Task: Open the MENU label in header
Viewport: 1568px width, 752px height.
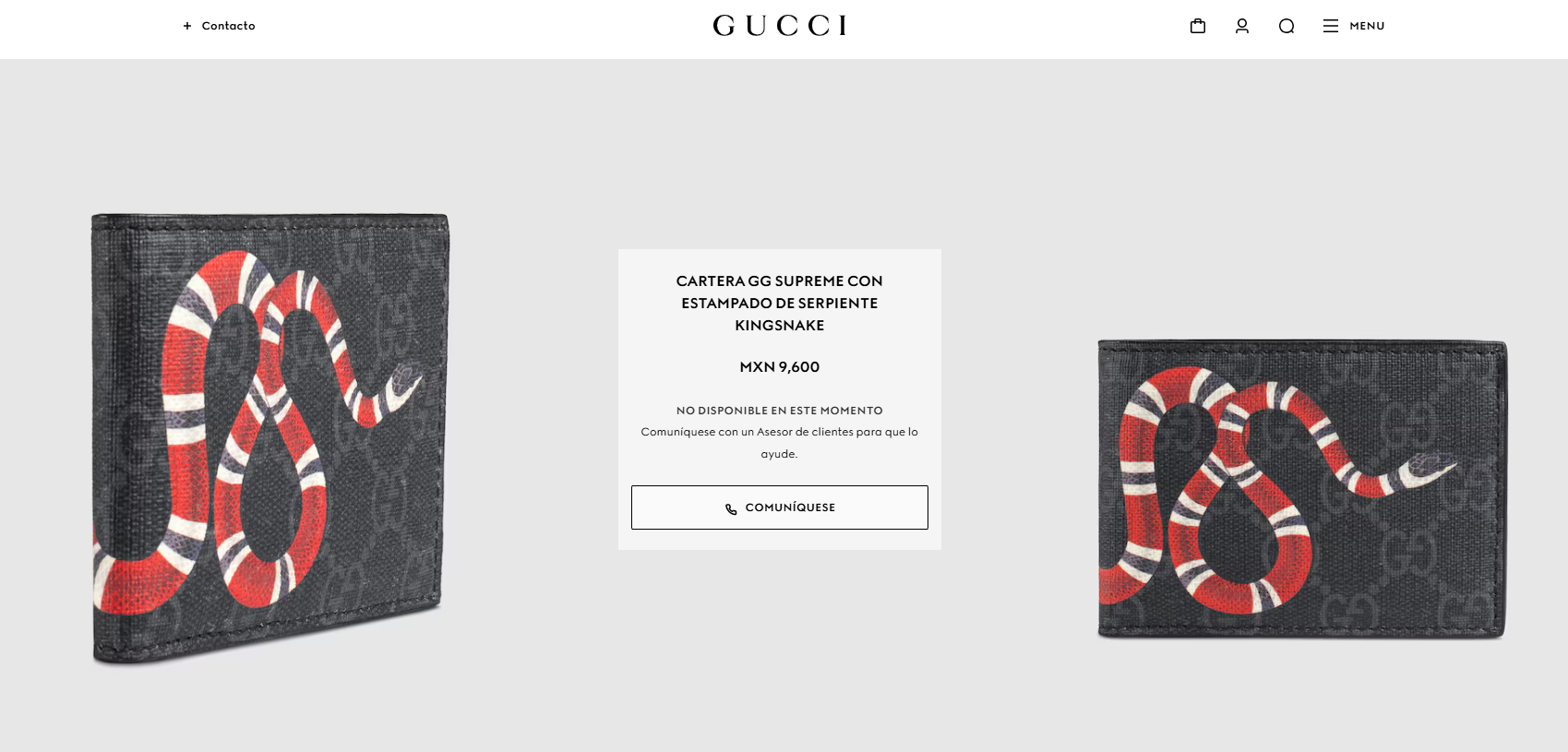Action: click(1367, 26)
